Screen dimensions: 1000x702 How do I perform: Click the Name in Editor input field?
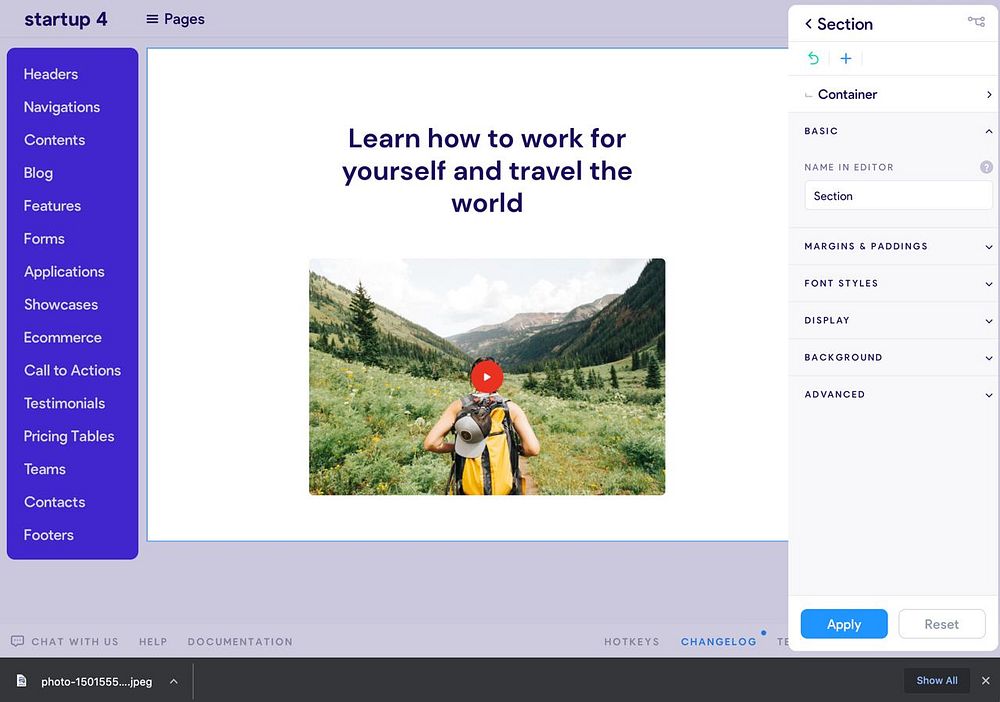[898, 196]
